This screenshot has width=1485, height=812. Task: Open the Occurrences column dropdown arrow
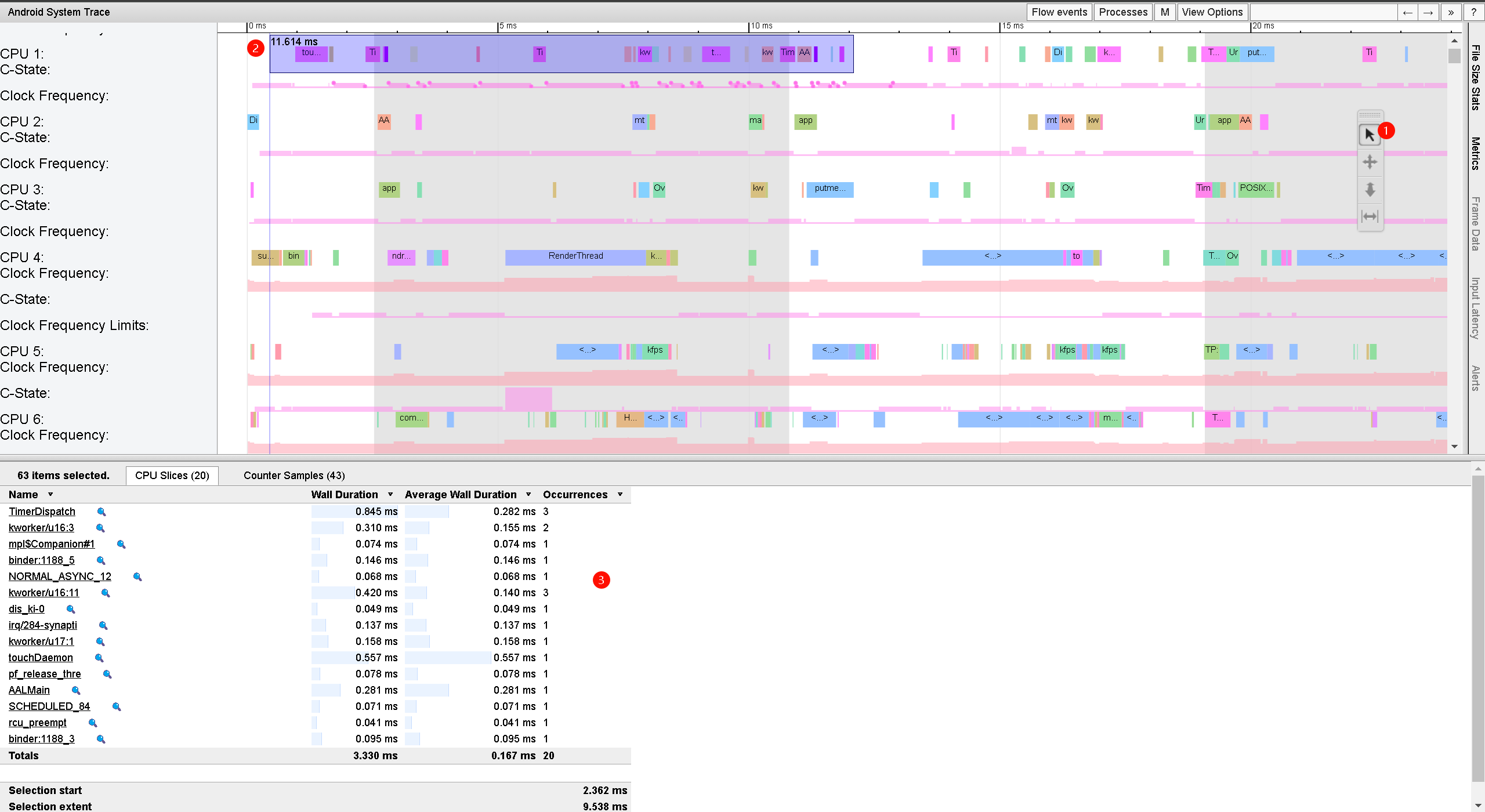point(620,494)
